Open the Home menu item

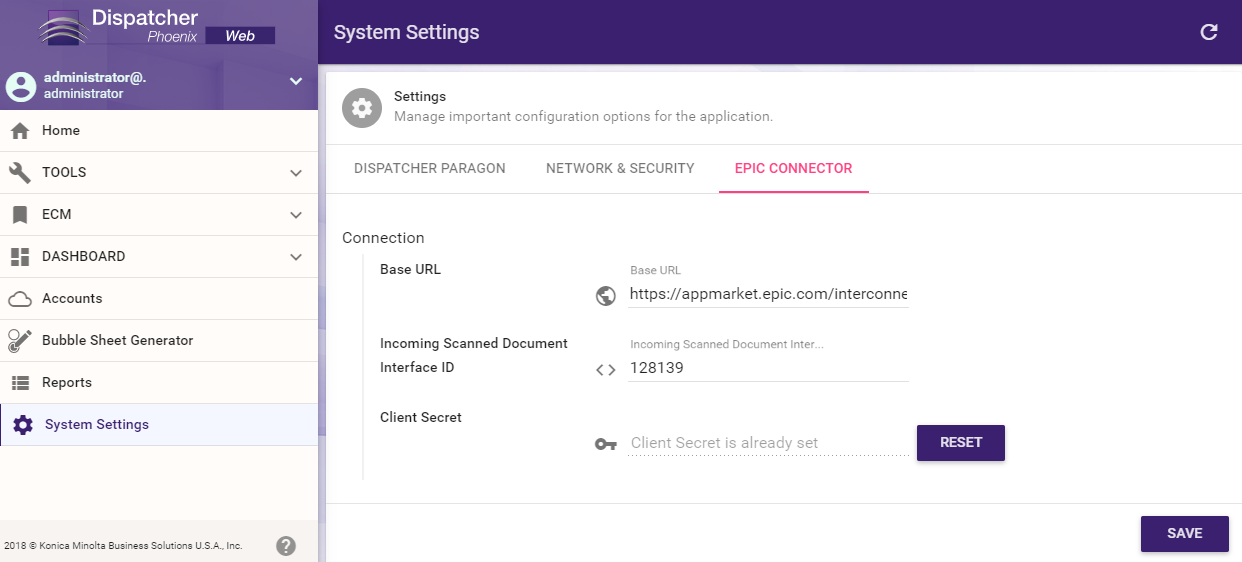coord(159,131)
